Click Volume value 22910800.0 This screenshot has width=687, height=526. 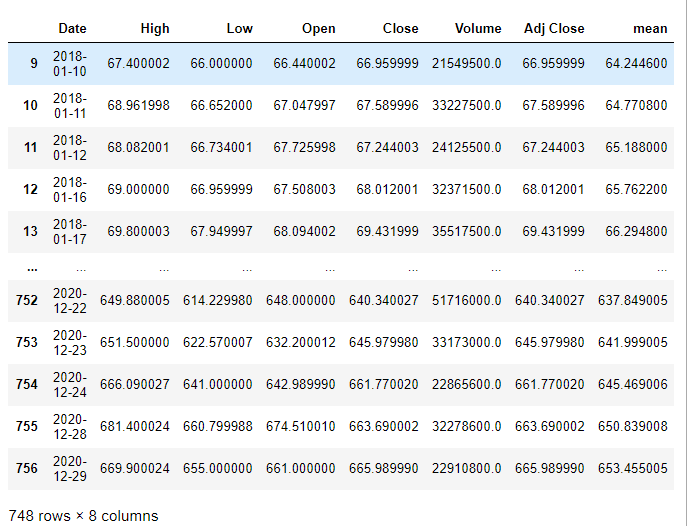(467, 469)
